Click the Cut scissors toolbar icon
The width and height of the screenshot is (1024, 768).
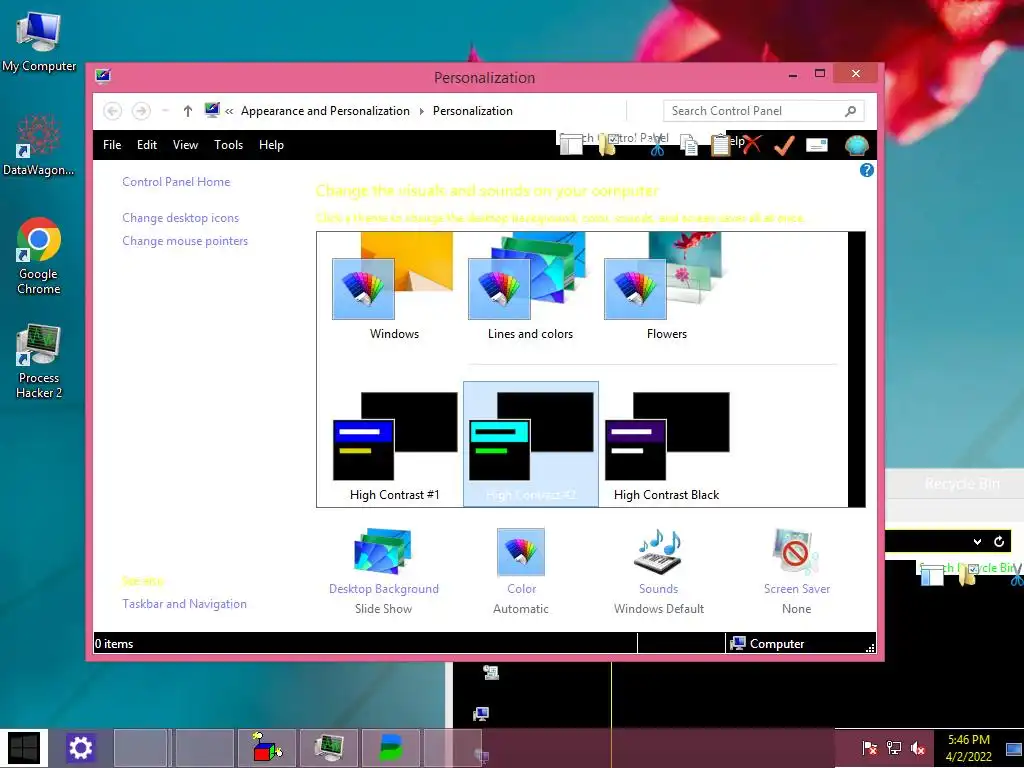657,146
